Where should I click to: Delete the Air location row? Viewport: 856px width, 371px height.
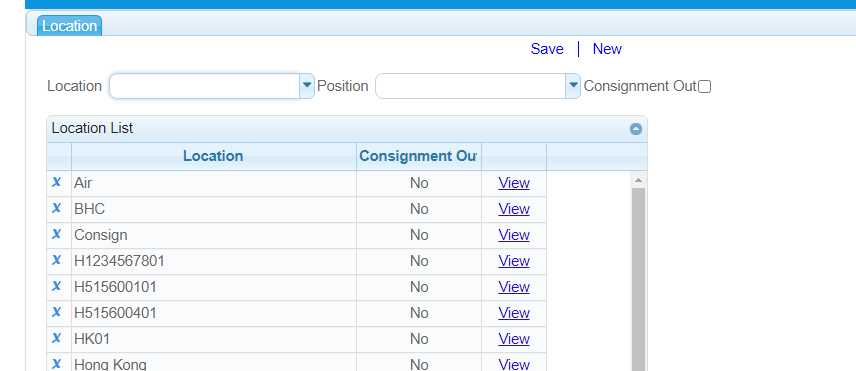(x=56, y=182)
